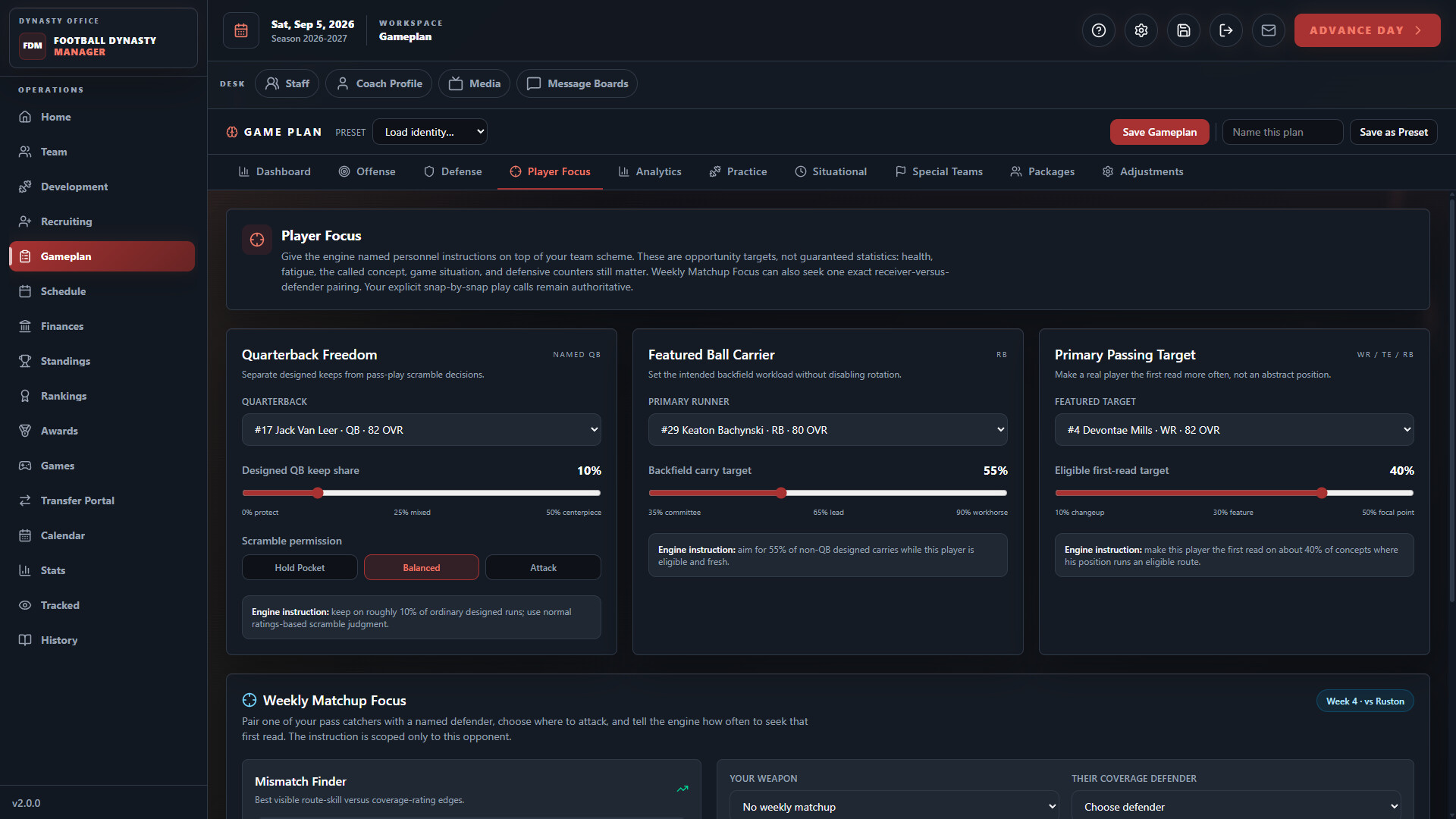Click the Tracked eye icon in sidebar

25,605
